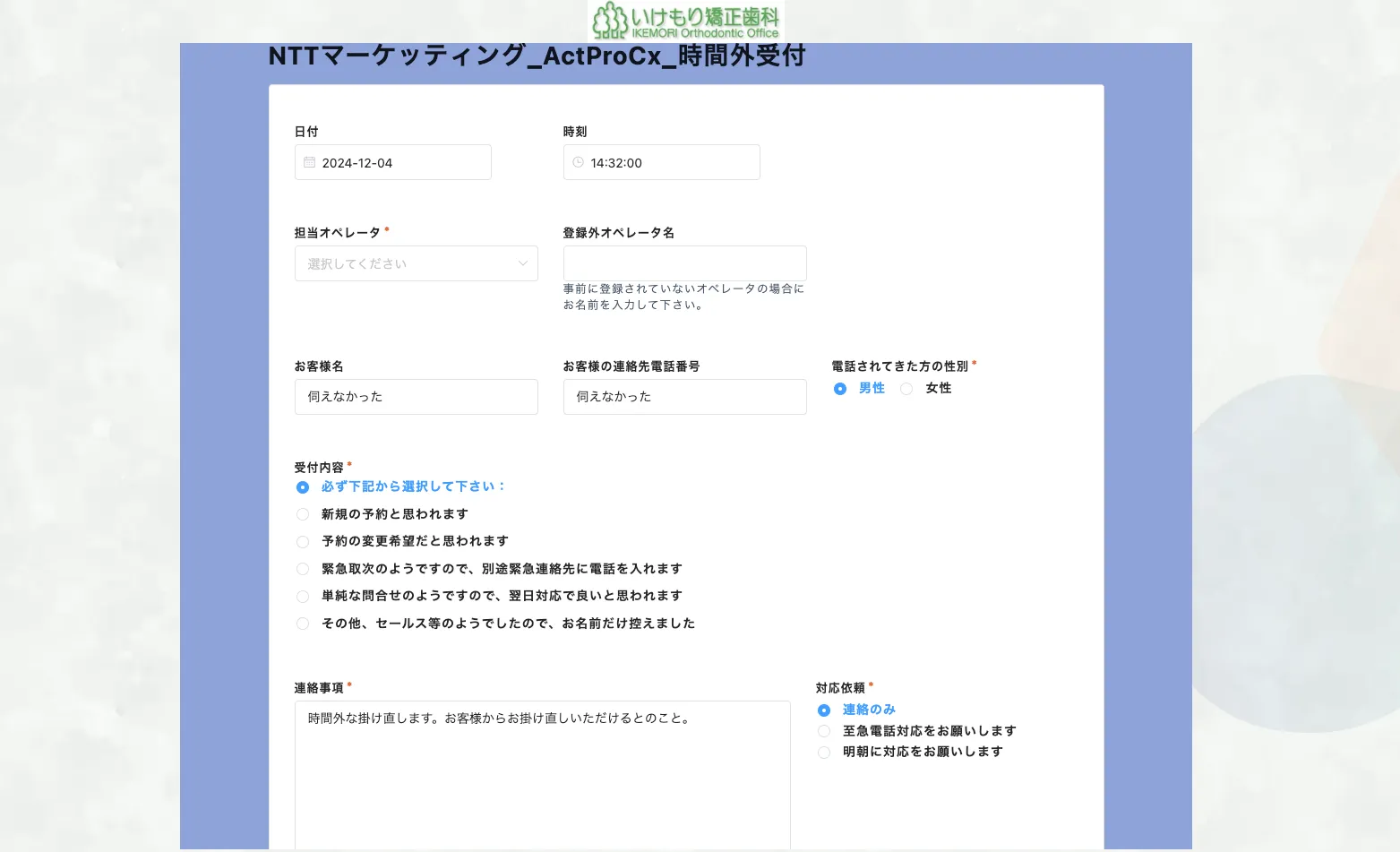
Task: Click the 担当オペレータ field label
Action: [x=338, y=233]
